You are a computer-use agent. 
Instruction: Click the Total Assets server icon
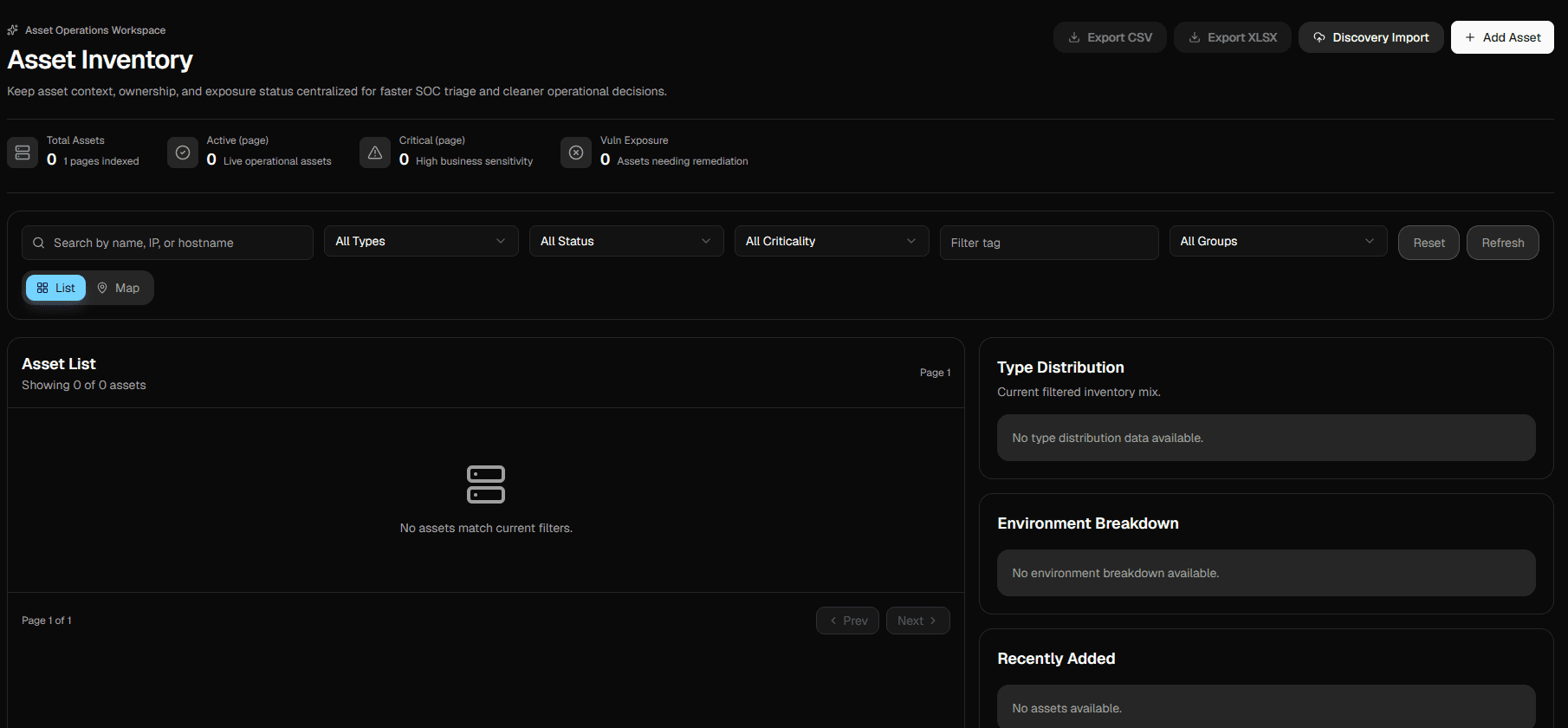pos(23,153)
